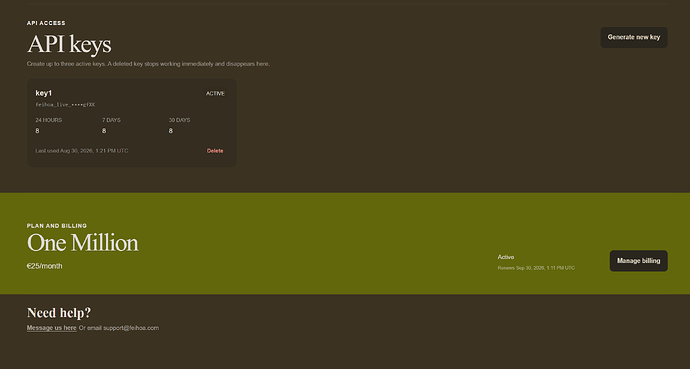Click the Generate new key button
The height and width of the screenshot is (369, 690).
634,37
